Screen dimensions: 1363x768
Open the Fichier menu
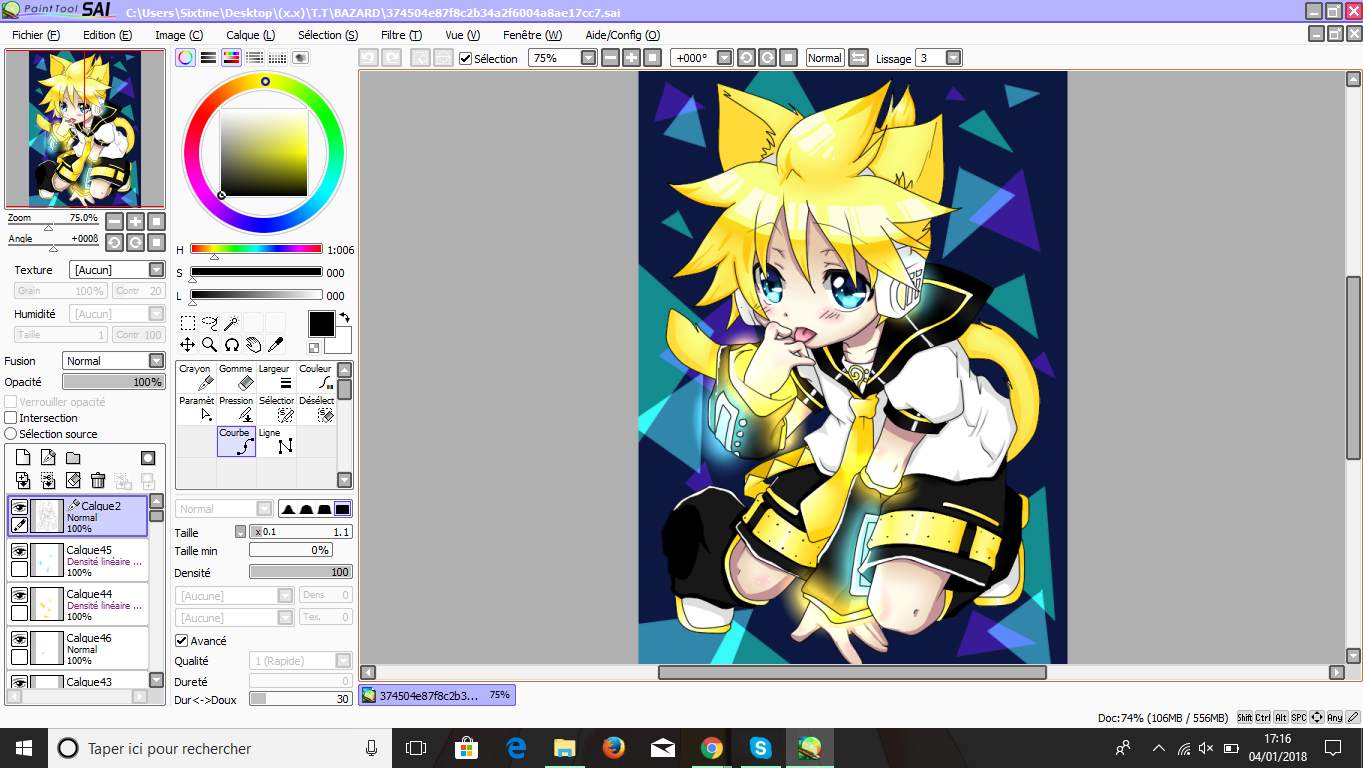pos(36,35)
